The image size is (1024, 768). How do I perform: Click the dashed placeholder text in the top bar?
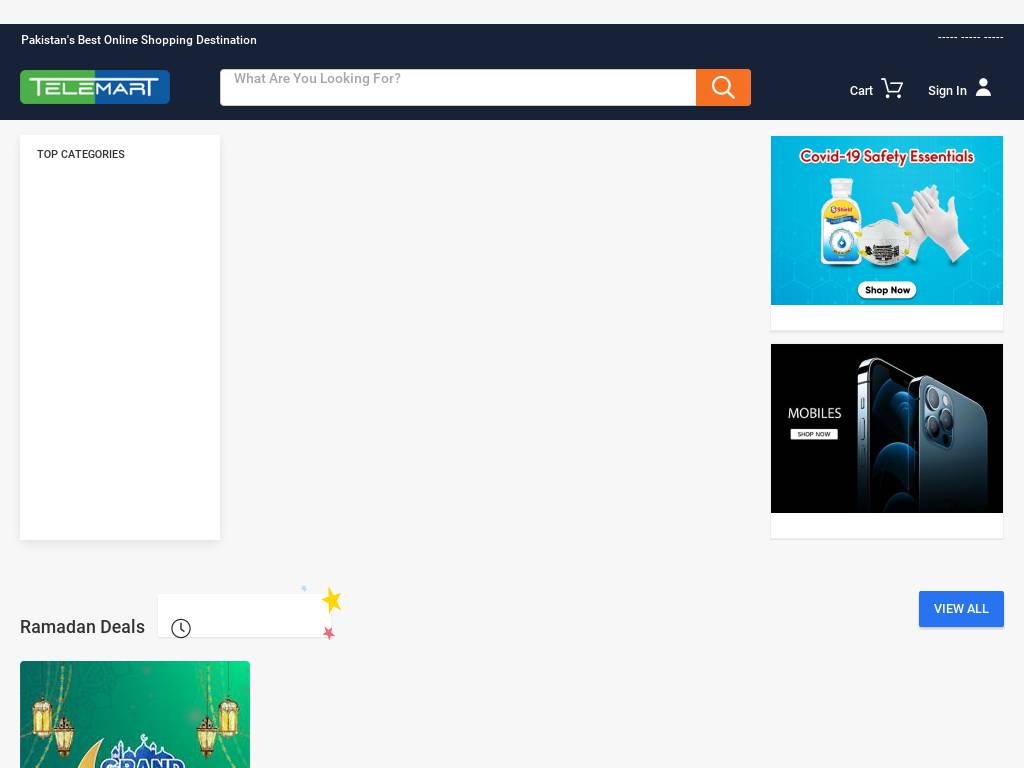click(x=970, y=37)
